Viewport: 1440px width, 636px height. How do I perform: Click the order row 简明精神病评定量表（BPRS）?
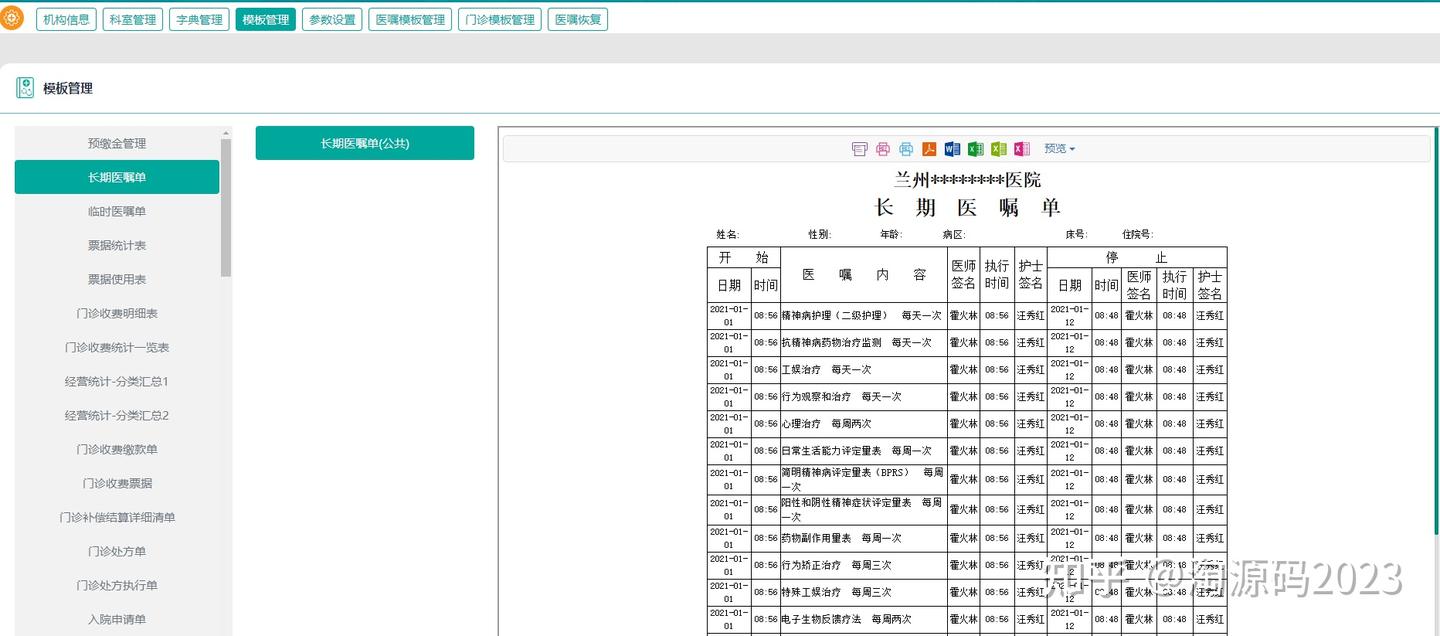863,479
